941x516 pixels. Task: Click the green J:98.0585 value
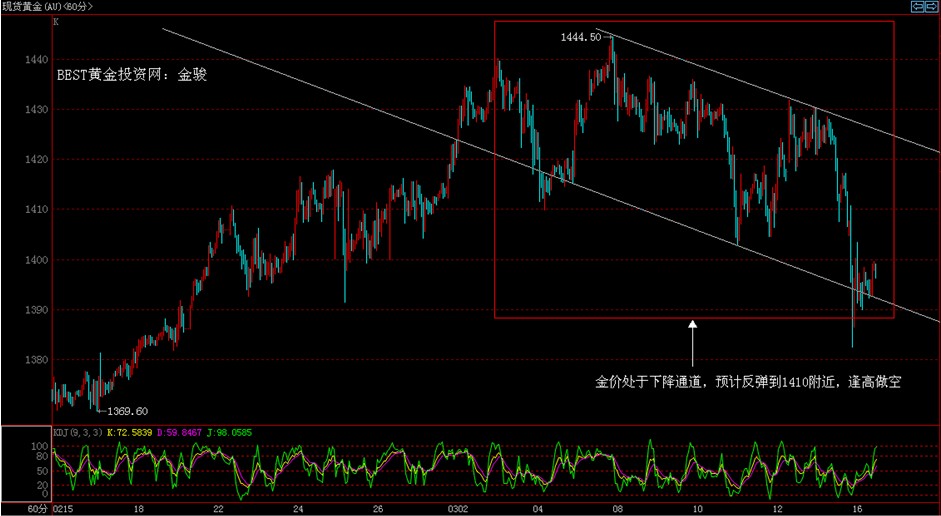coord(230,432)
